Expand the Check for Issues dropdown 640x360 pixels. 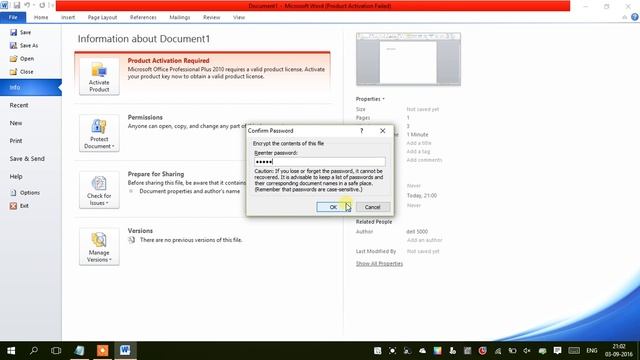[99, 190]
